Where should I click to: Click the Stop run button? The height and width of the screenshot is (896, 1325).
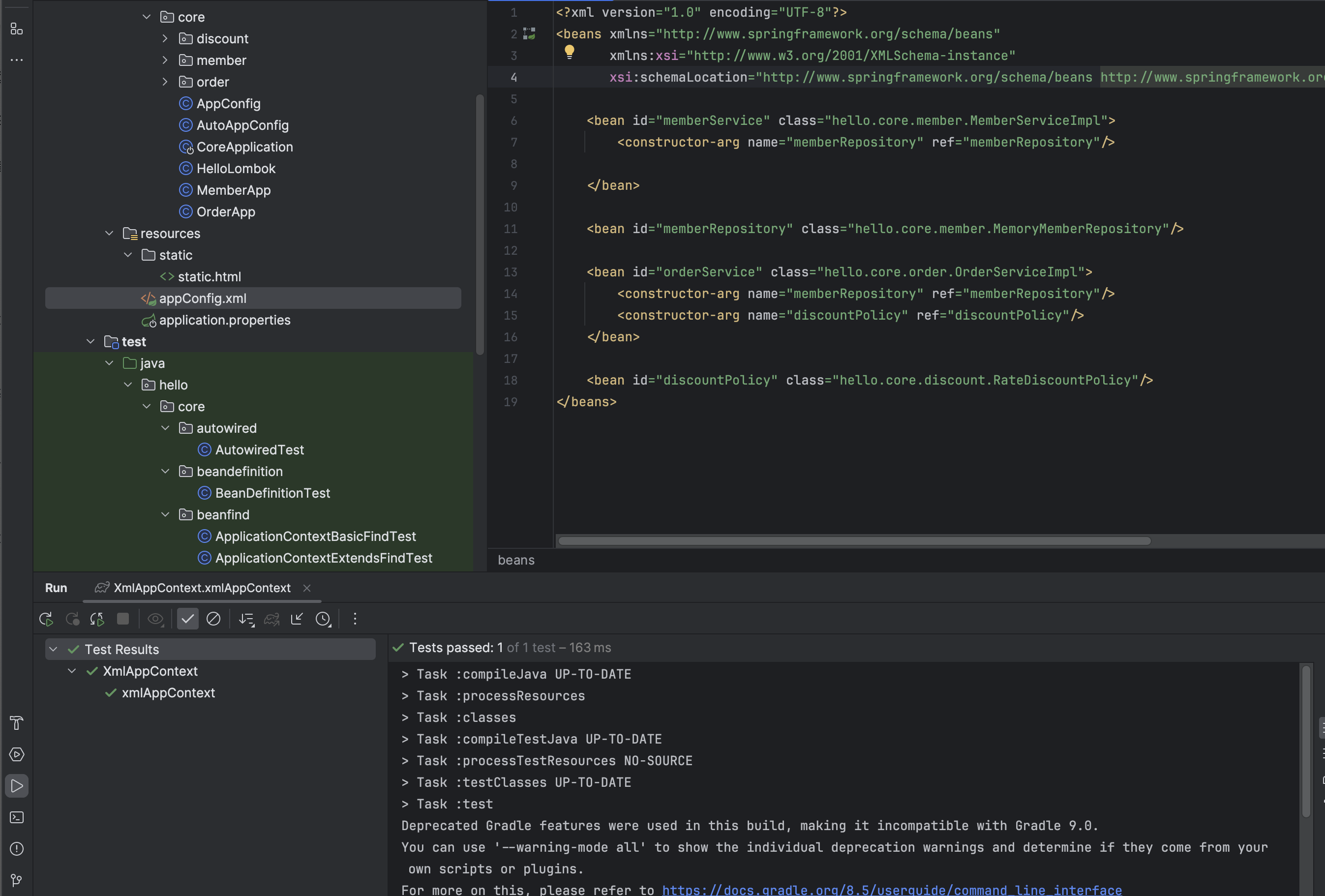tap(122, 619)
